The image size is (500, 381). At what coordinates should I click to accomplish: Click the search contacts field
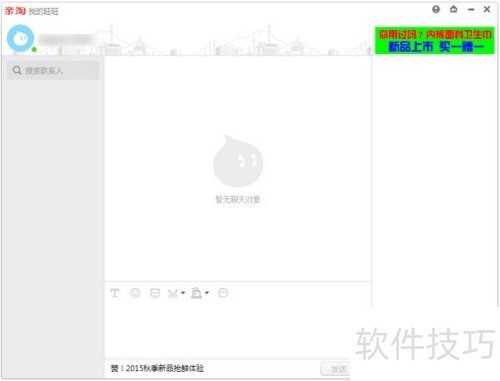pos(53,70)
